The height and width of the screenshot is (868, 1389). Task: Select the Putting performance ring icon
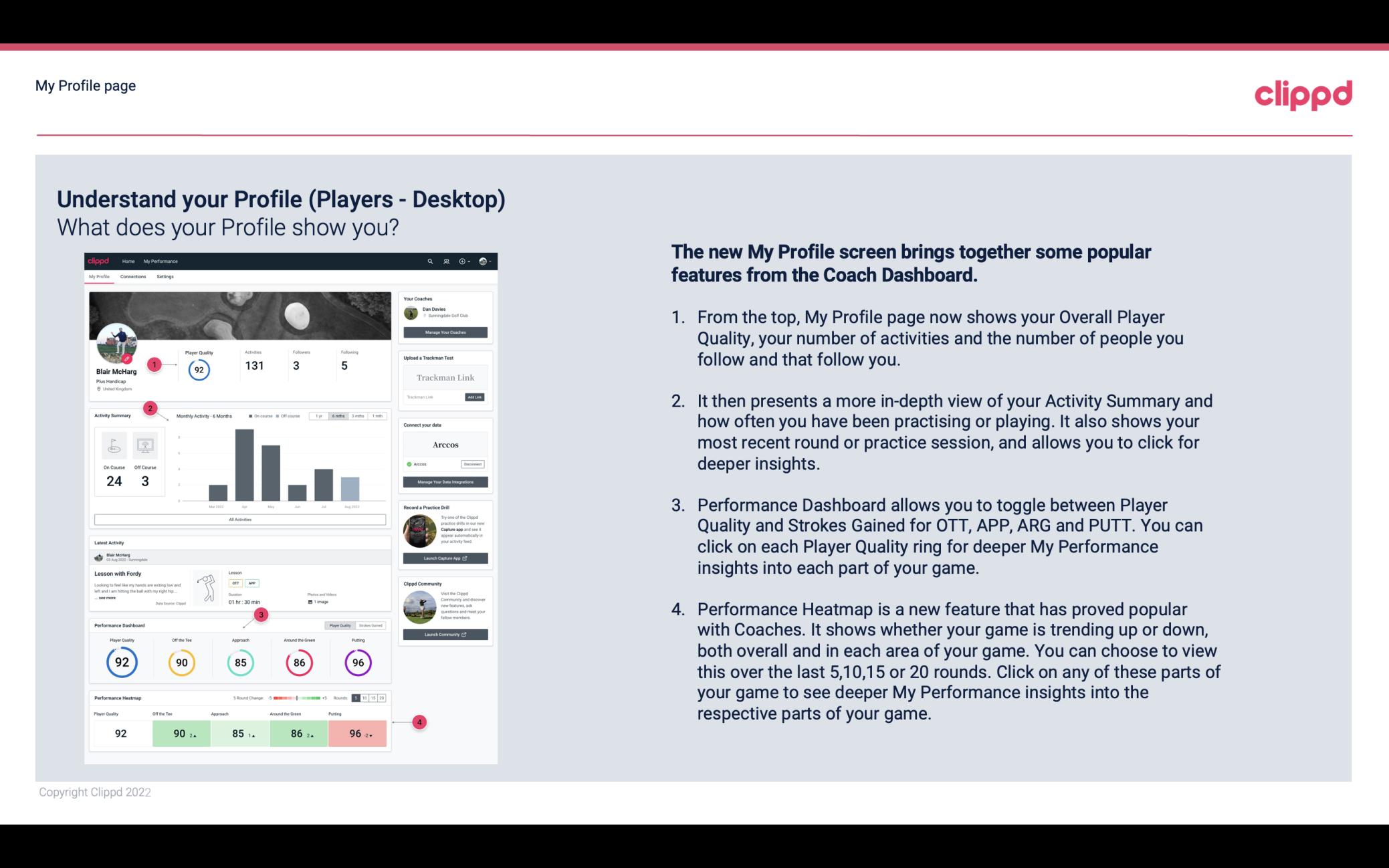(357, 662)
